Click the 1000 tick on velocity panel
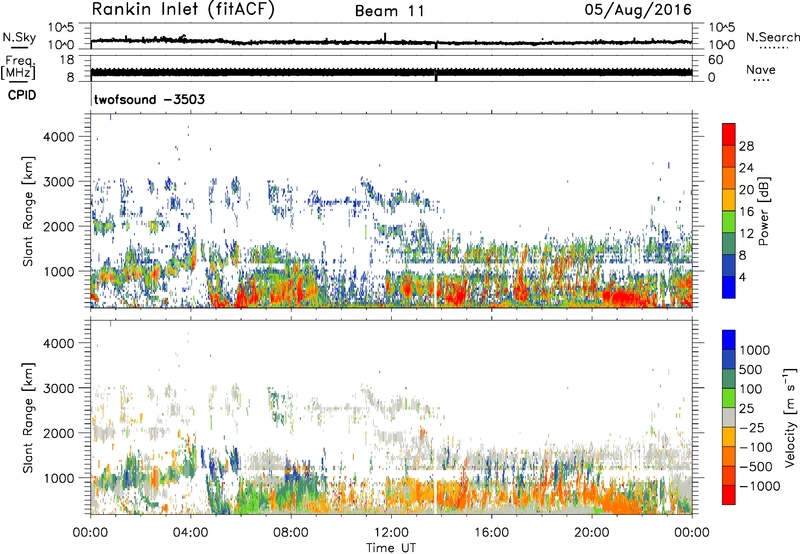Screen dimensions: 800x554 61,478
